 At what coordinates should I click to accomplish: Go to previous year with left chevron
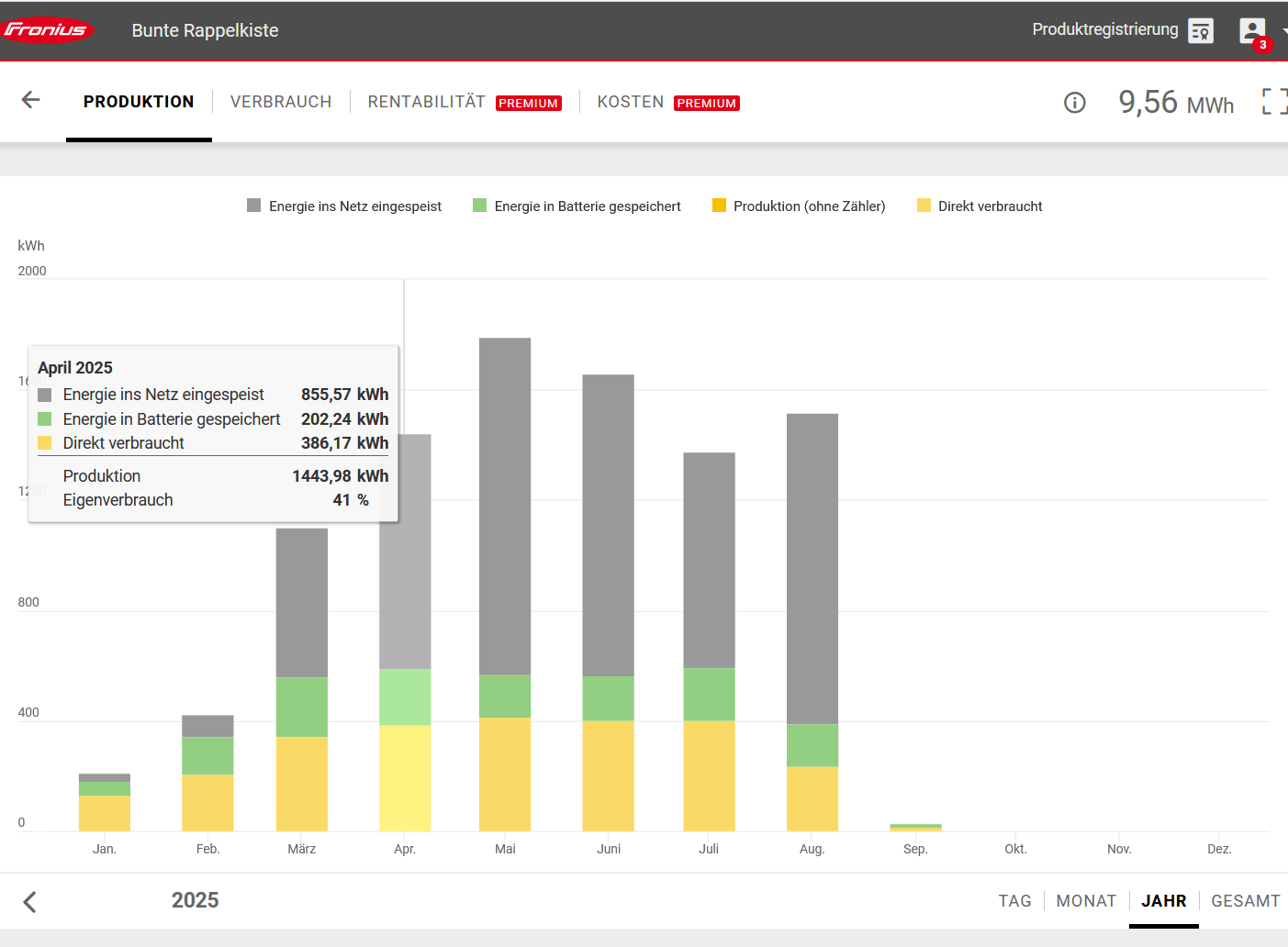pyautogui.click(x=30, y=902)
